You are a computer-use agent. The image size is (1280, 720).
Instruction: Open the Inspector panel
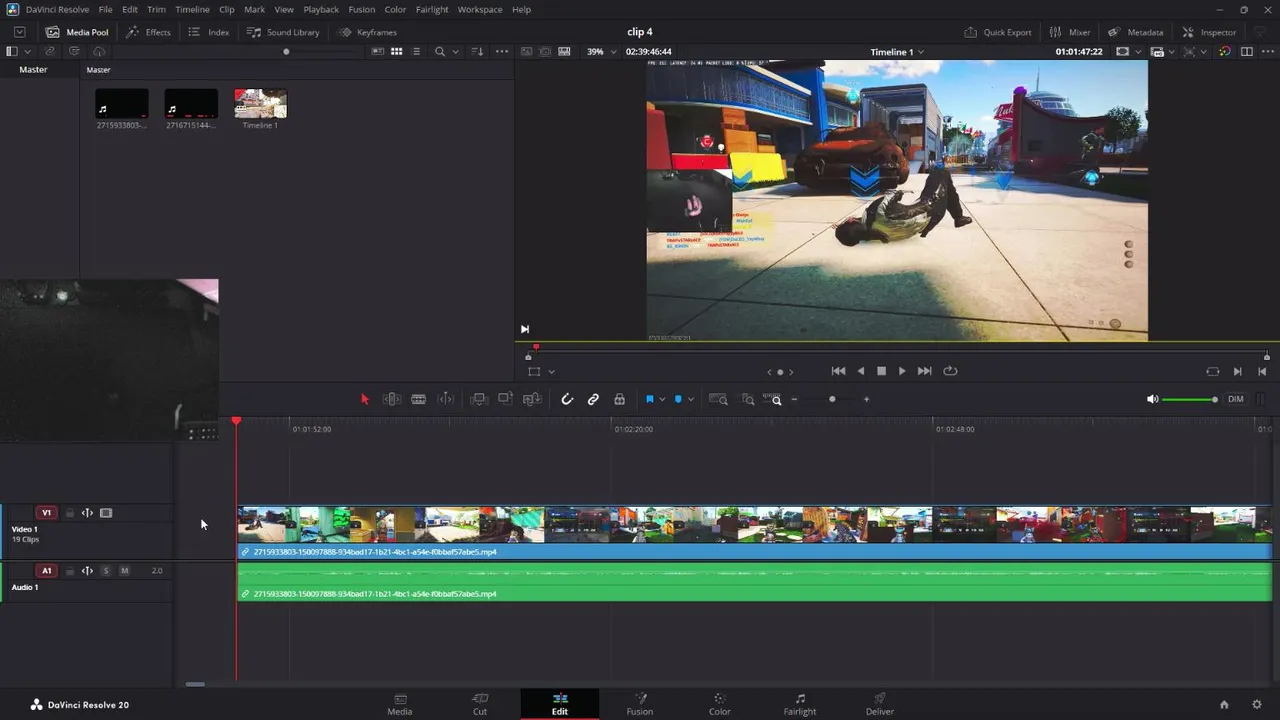[x=1209, y=32]
